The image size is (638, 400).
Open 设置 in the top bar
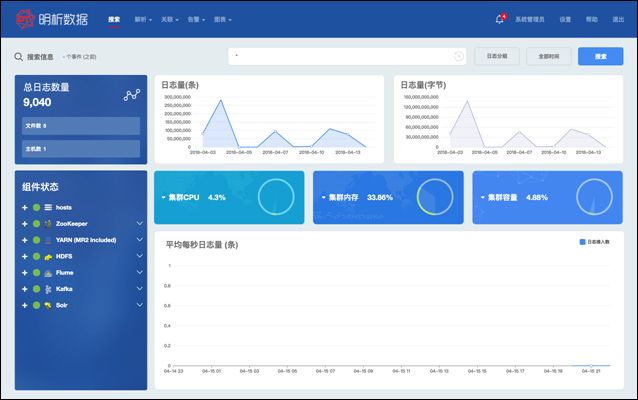[x=565, y=20]
